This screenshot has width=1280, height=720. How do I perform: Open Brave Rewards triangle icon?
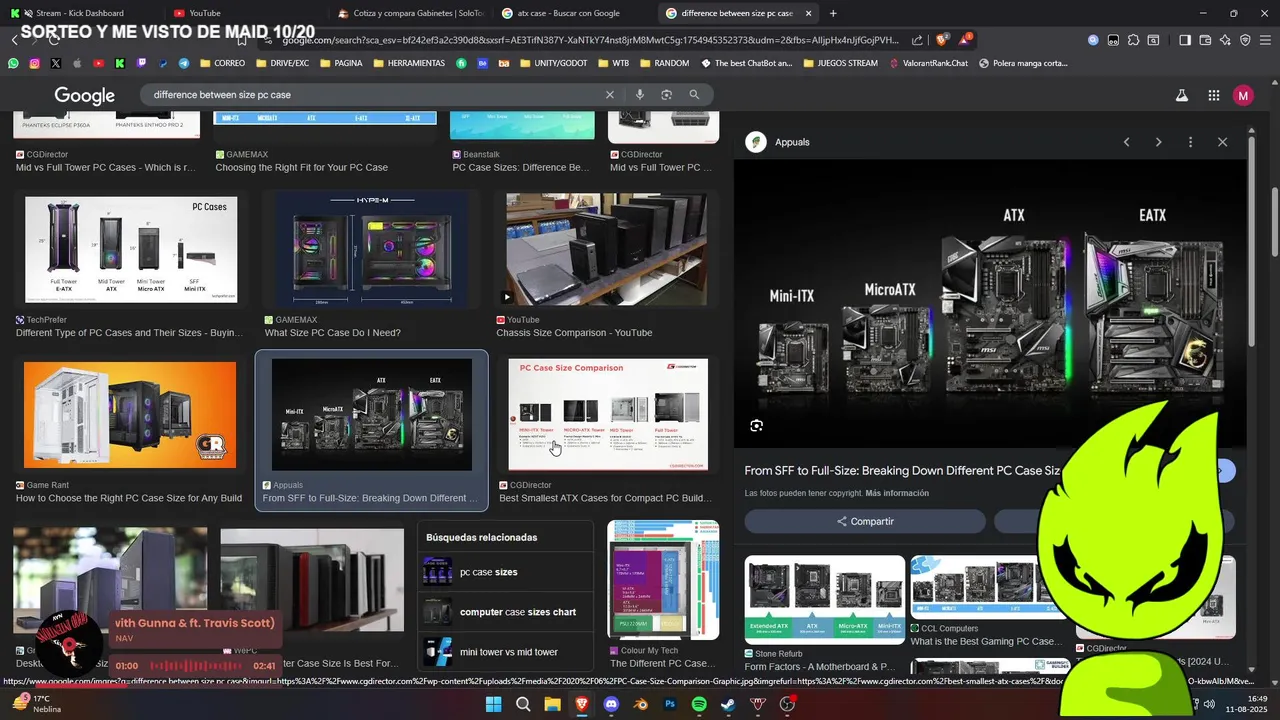965,40
